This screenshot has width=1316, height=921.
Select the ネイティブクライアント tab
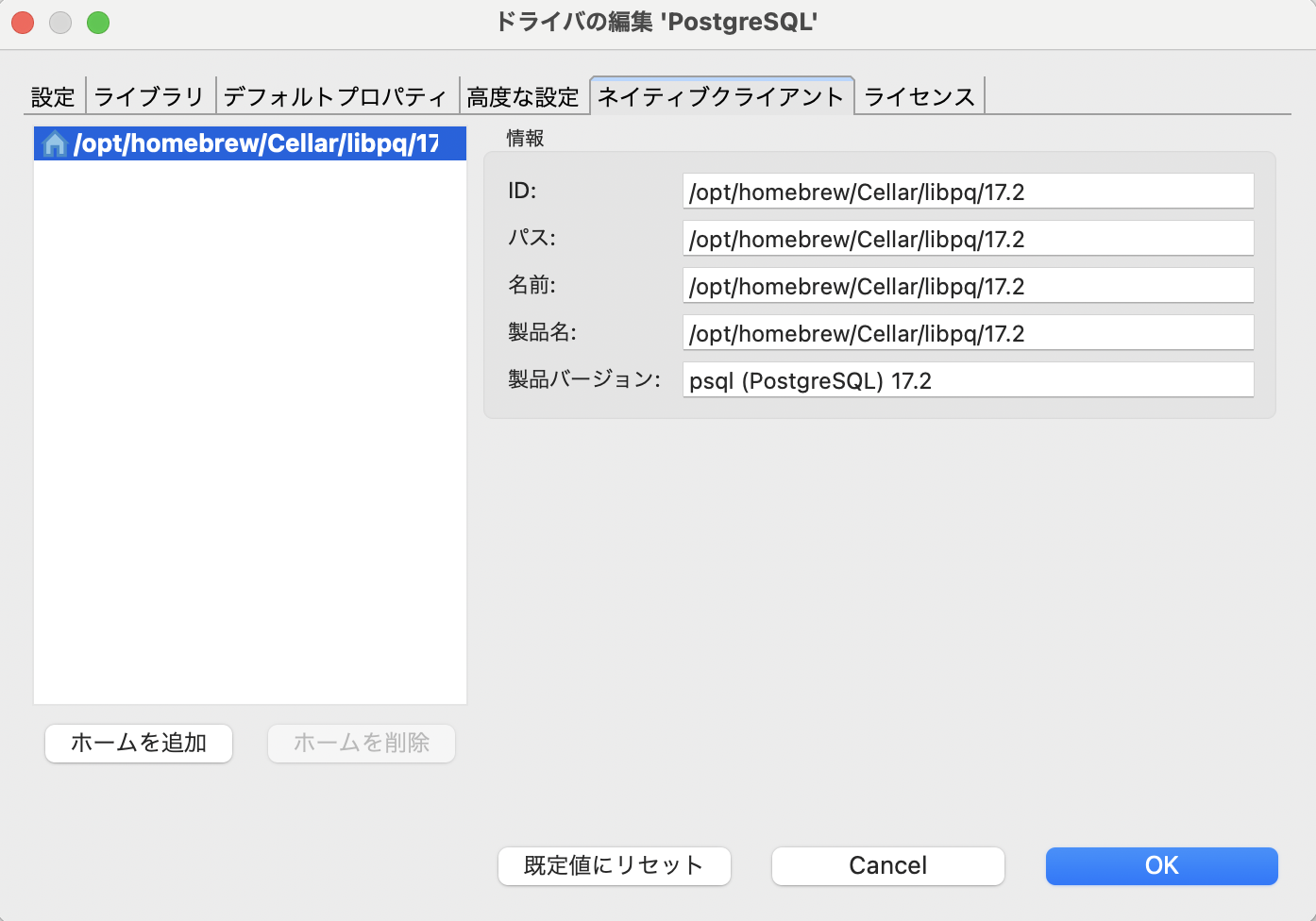coord(720,94)
